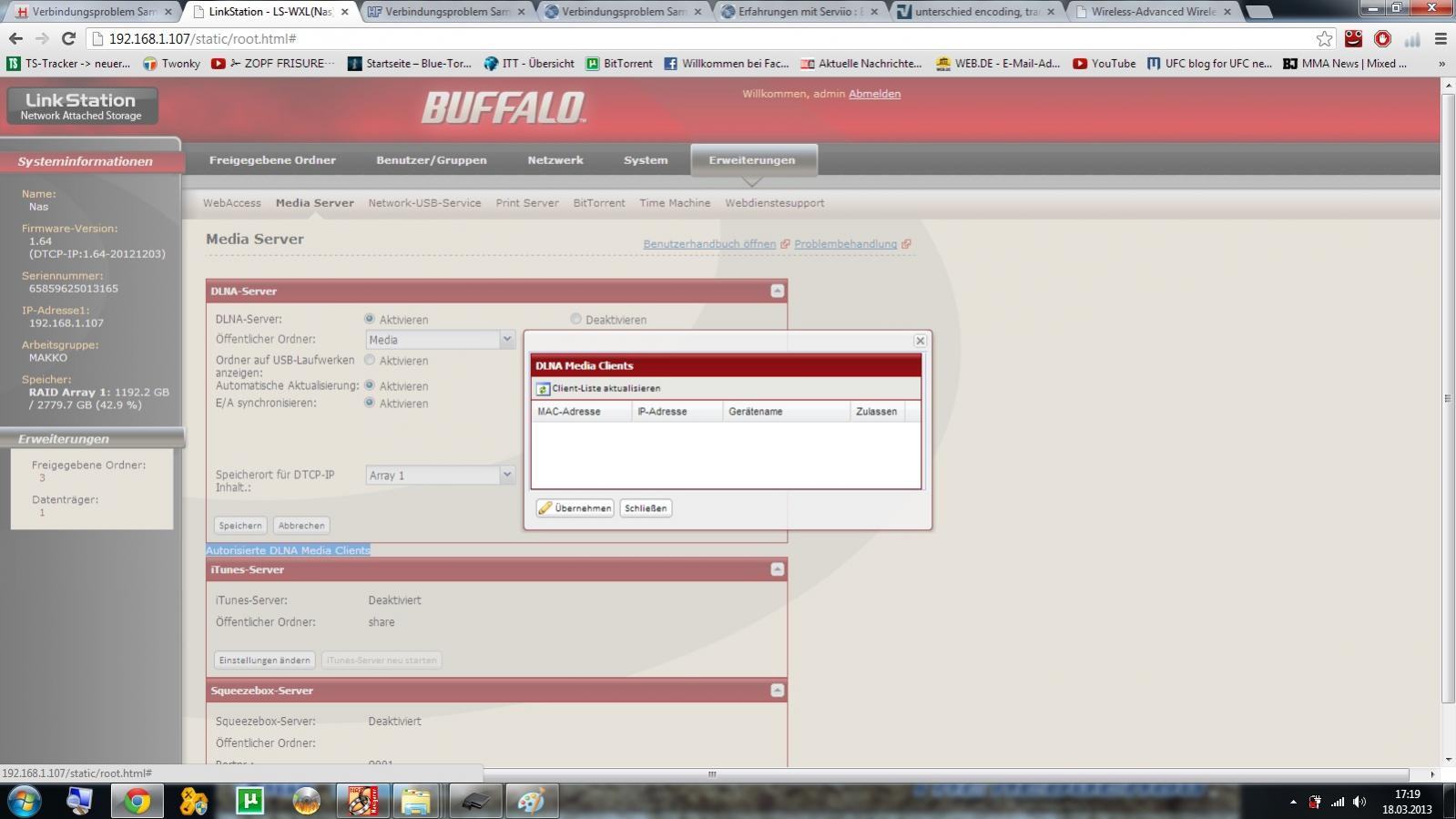The width and height of the screenshot is (1456, 819).
Task: Click Speichern button
Action: coord(240,526)
